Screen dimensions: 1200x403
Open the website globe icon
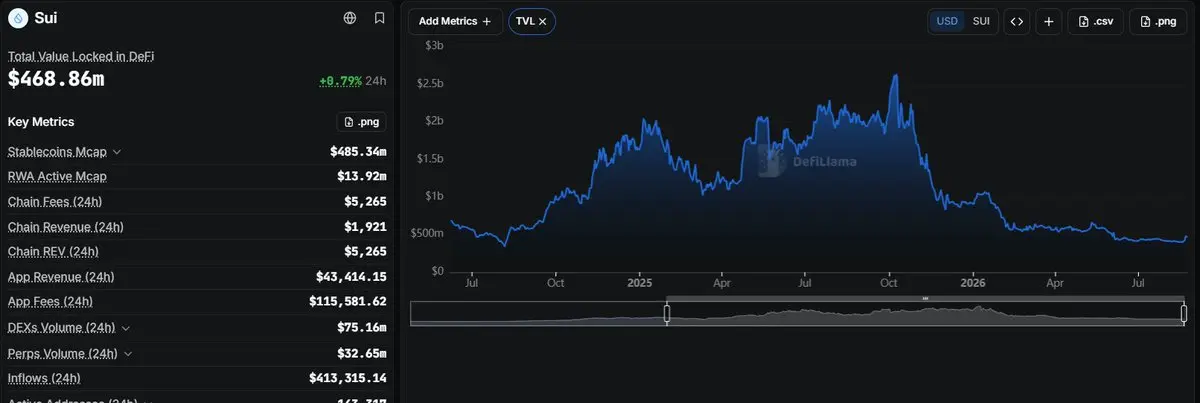349,18
